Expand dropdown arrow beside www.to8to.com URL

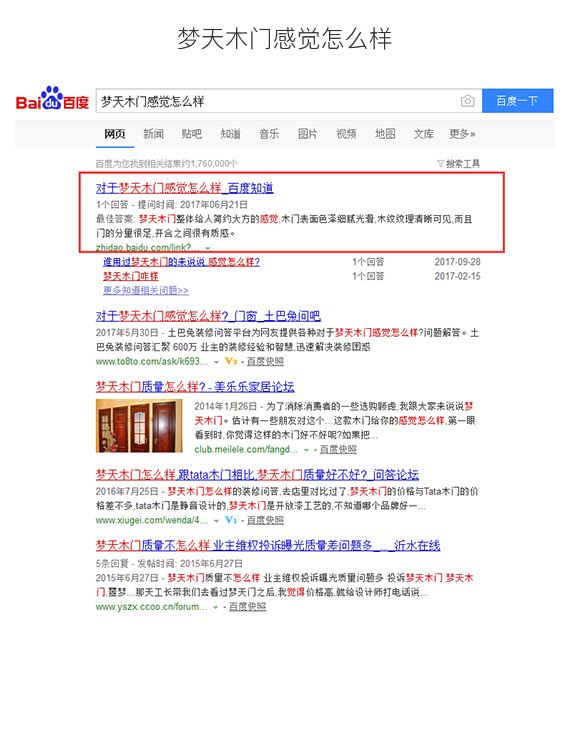pyautogui.click(x=216, y=362)
